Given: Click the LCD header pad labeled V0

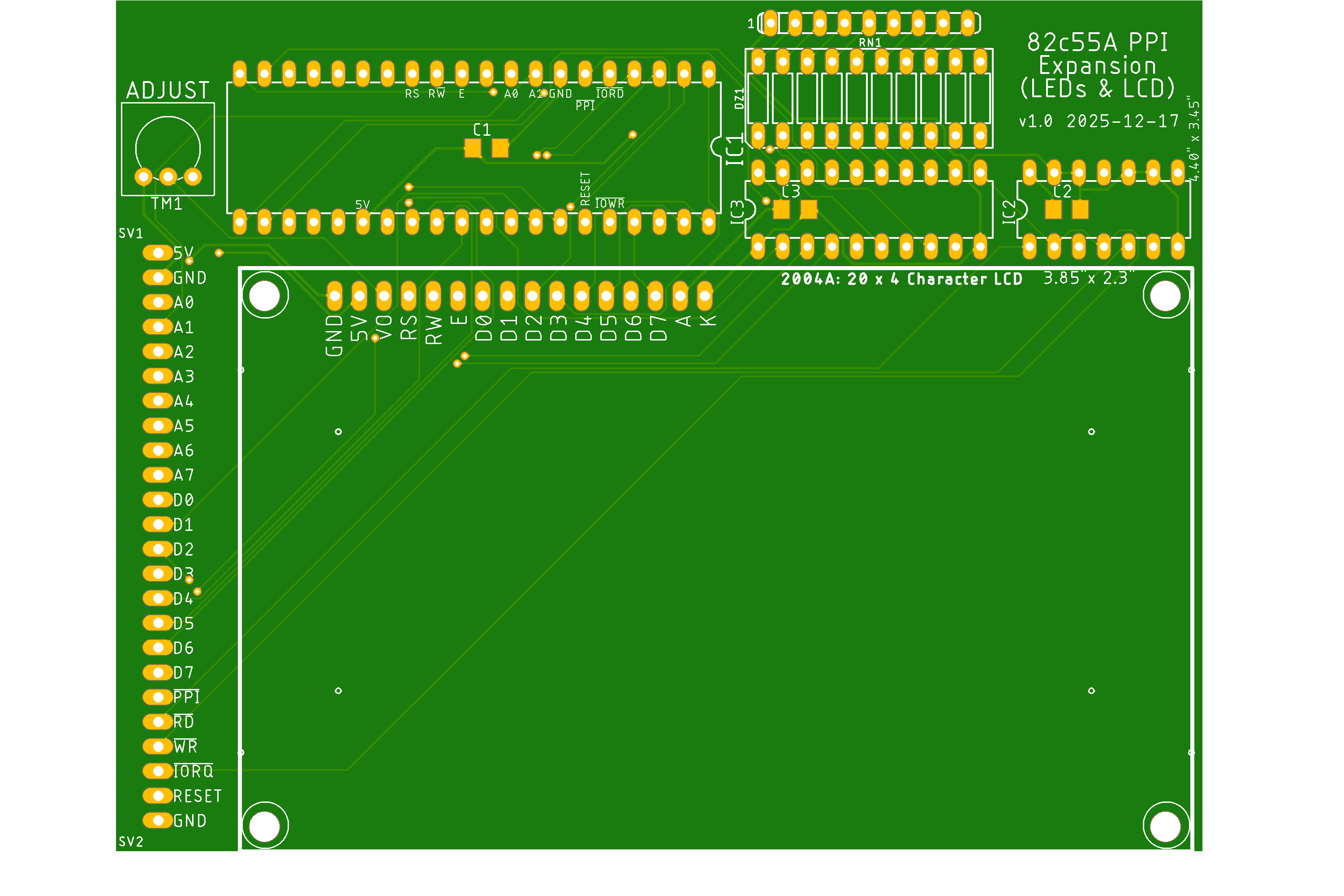Looking at the screenshot, I should point(384,296).
